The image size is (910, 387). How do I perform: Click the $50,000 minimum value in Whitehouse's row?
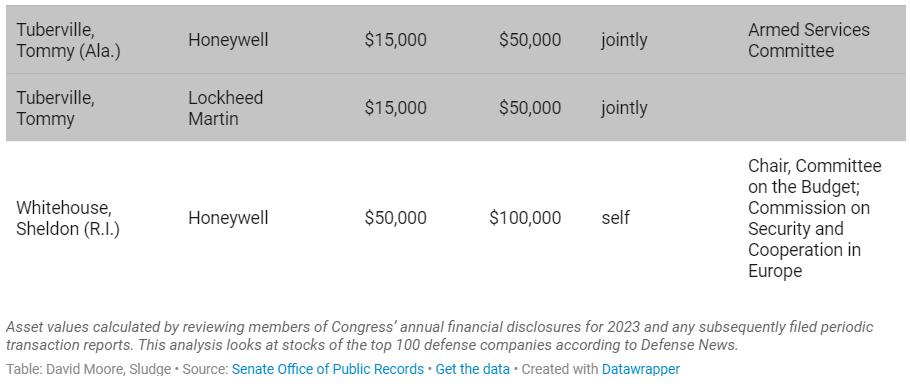pos(395,218)
